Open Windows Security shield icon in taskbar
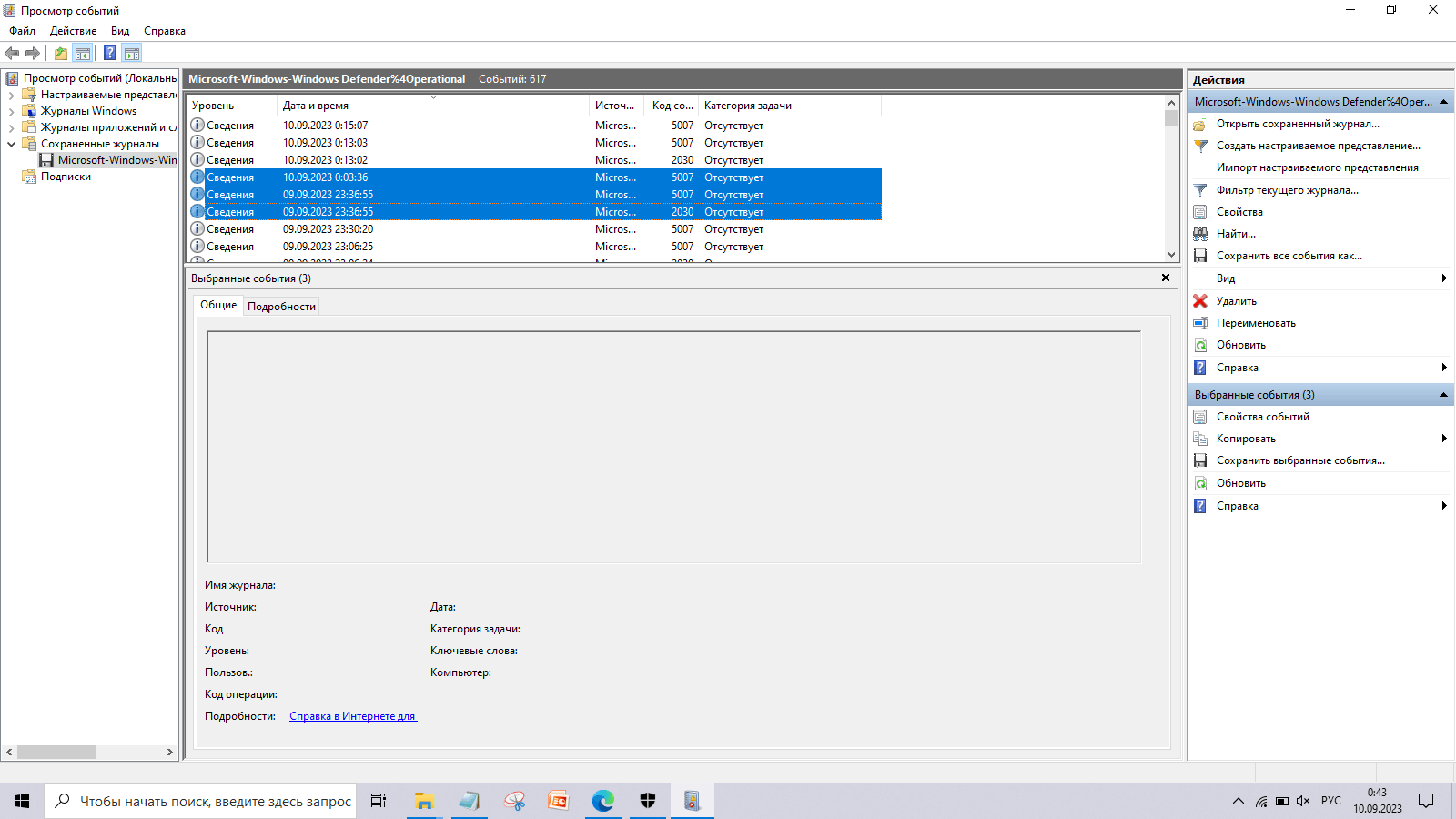Image resolution: width=1456 pixels, height=819 pixels. 647,801
